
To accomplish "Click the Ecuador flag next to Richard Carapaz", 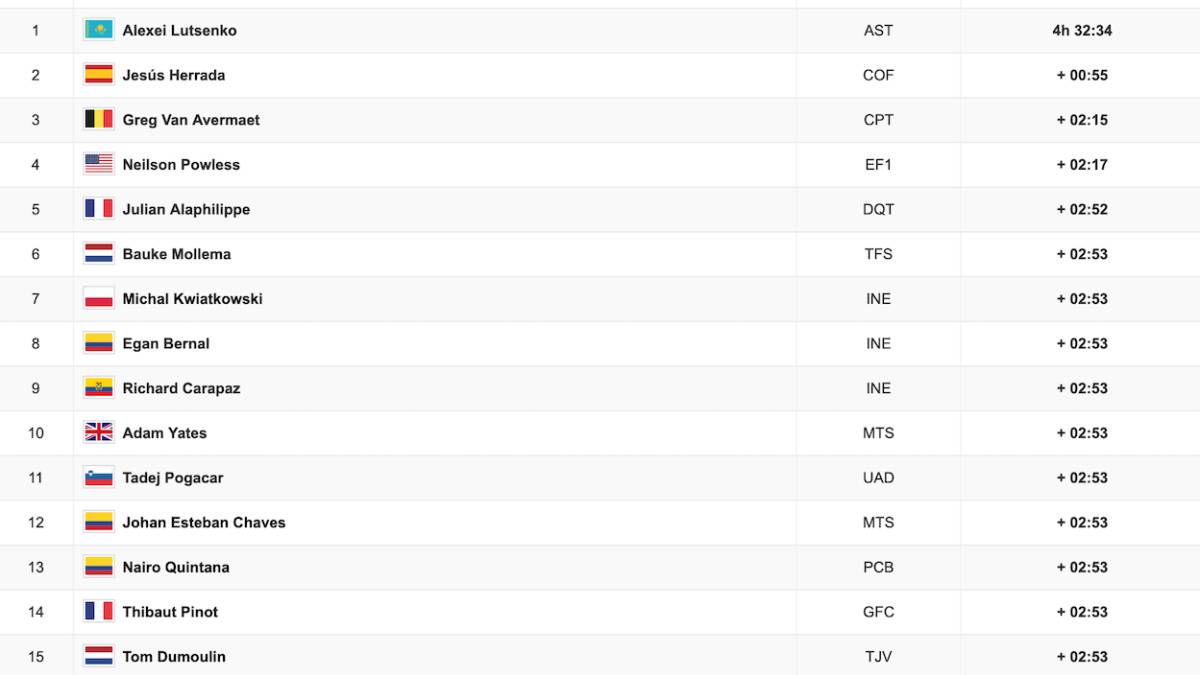I will point(98,388).
